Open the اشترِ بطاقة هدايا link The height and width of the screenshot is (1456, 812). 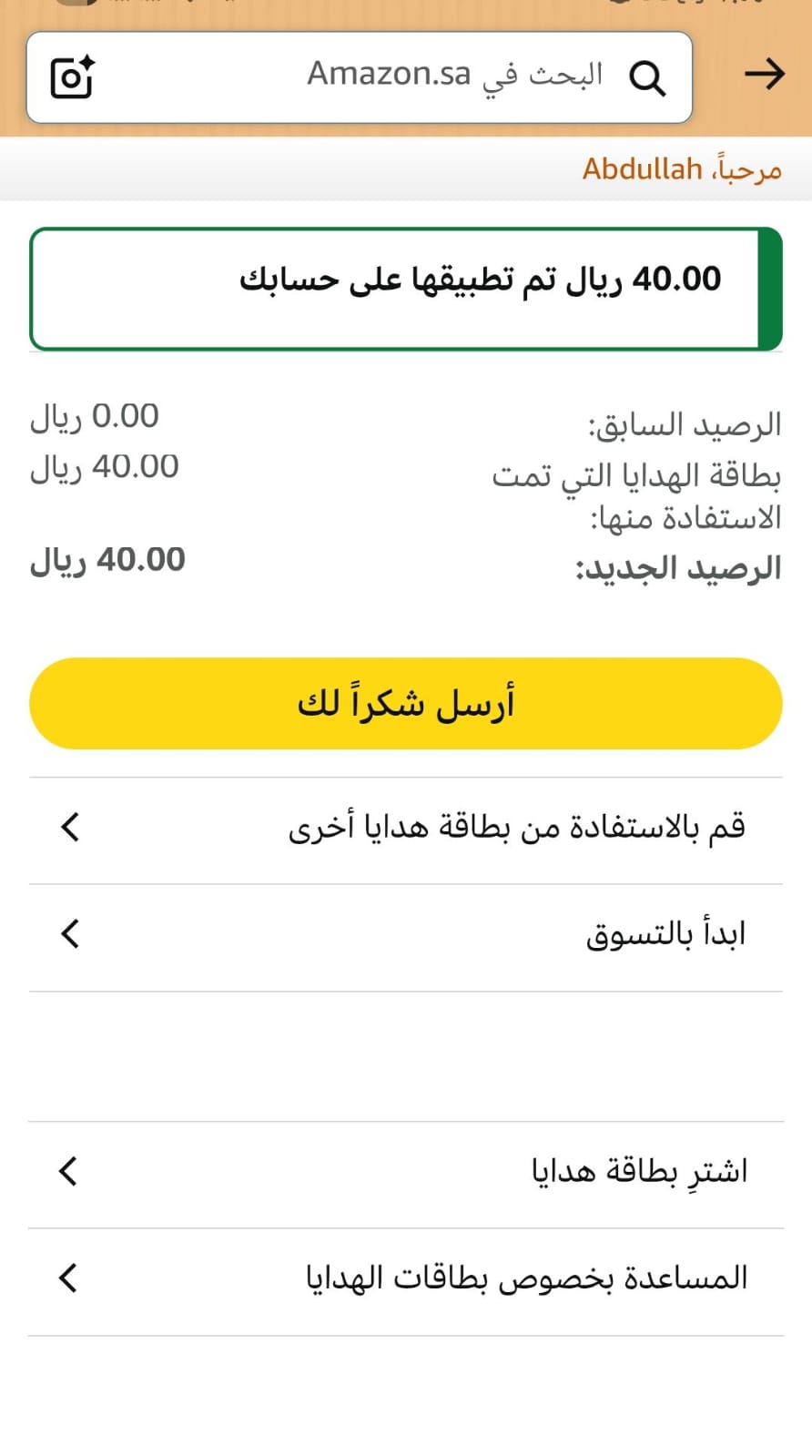click(639, 1171)
